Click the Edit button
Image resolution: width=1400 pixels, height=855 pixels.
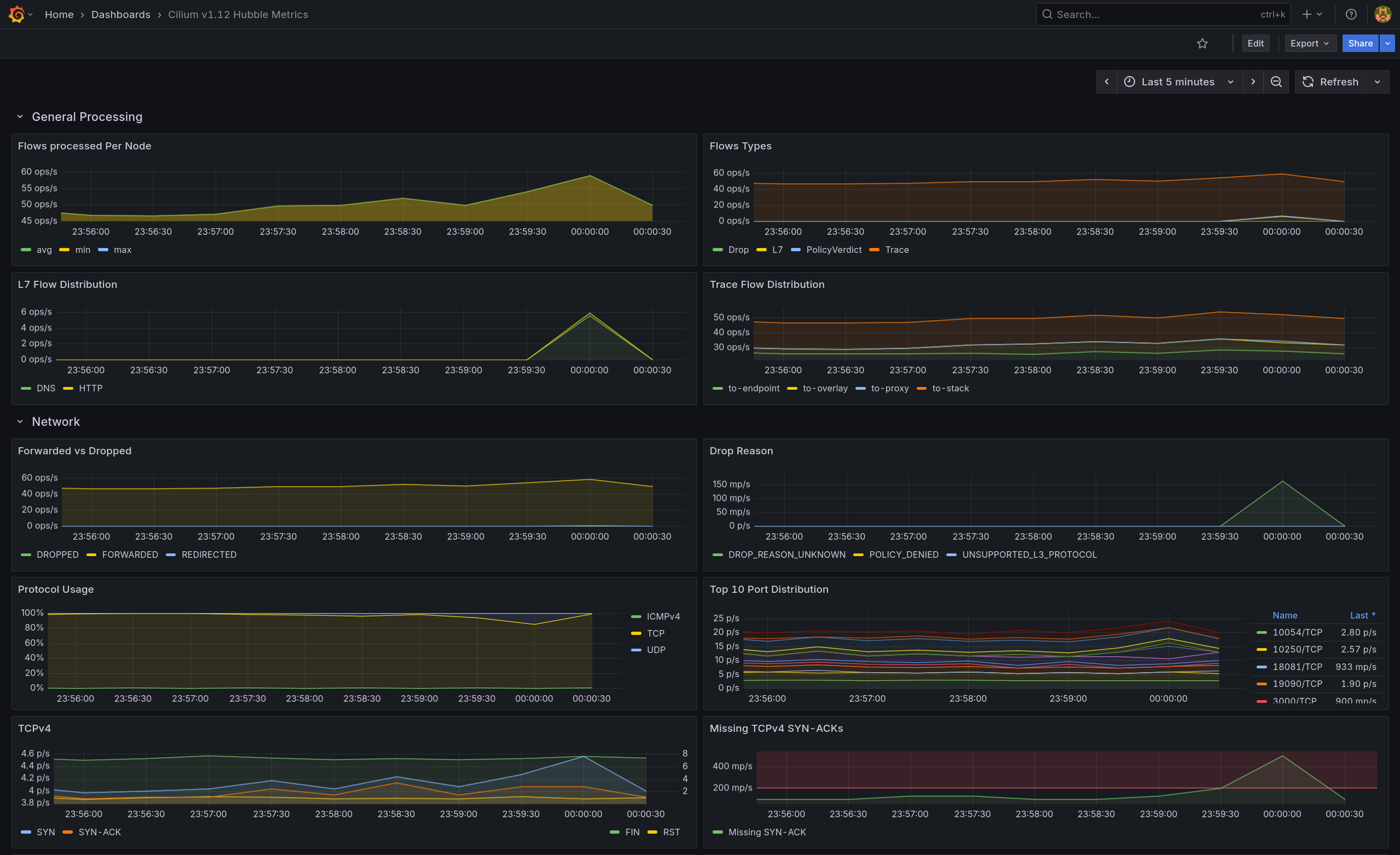[x=1254, y=44]
